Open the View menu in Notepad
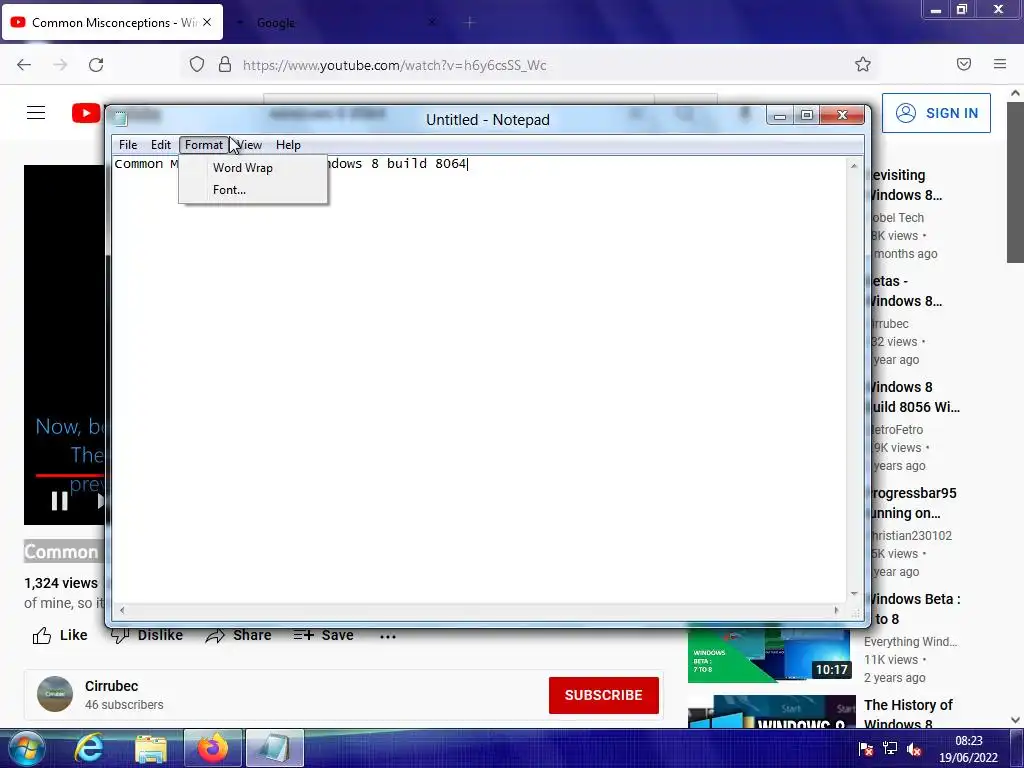This screenshot has width=1024, height=768. 249,145
